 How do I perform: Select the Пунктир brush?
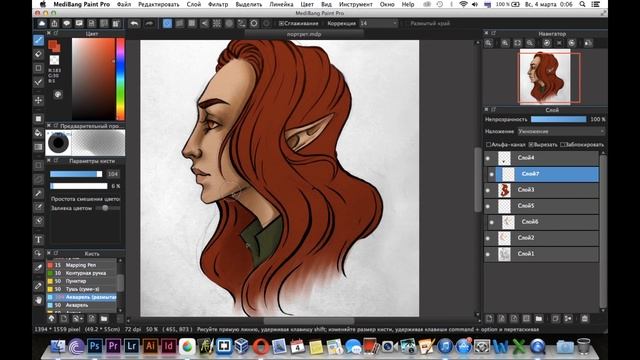click(82, 281)
